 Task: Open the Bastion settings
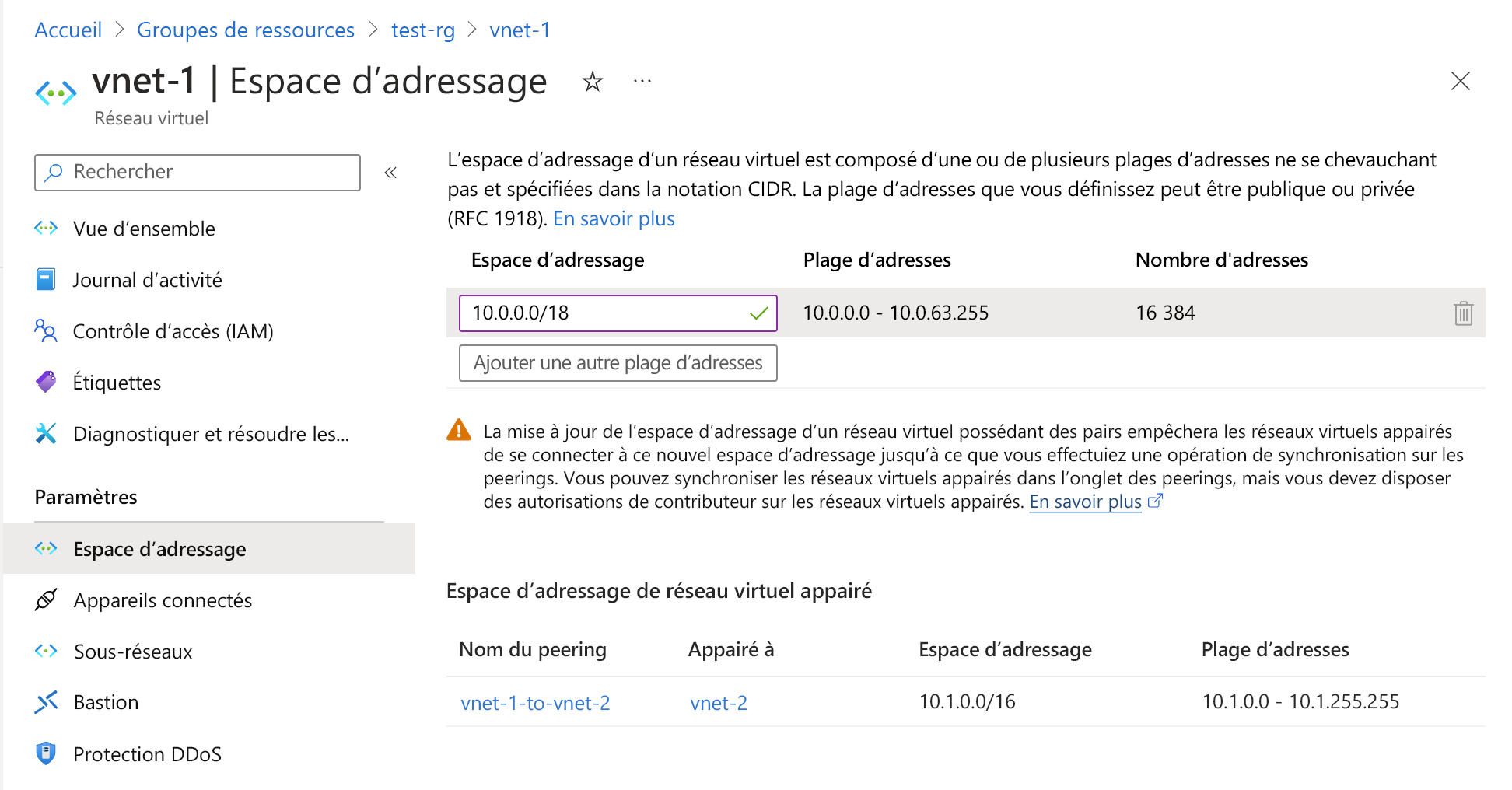pyautogui.click(x=106, y=702)
